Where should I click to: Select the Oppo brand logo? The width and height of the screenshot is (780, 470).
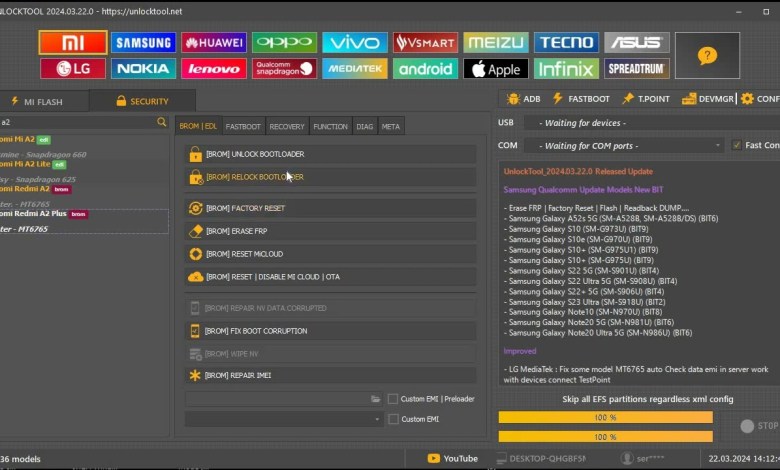click(x=284, y=42)
